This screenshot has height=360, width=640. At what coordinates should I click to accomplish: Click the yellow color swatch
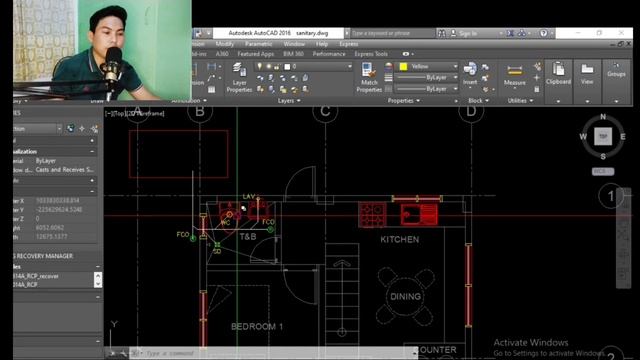point(403,66)
